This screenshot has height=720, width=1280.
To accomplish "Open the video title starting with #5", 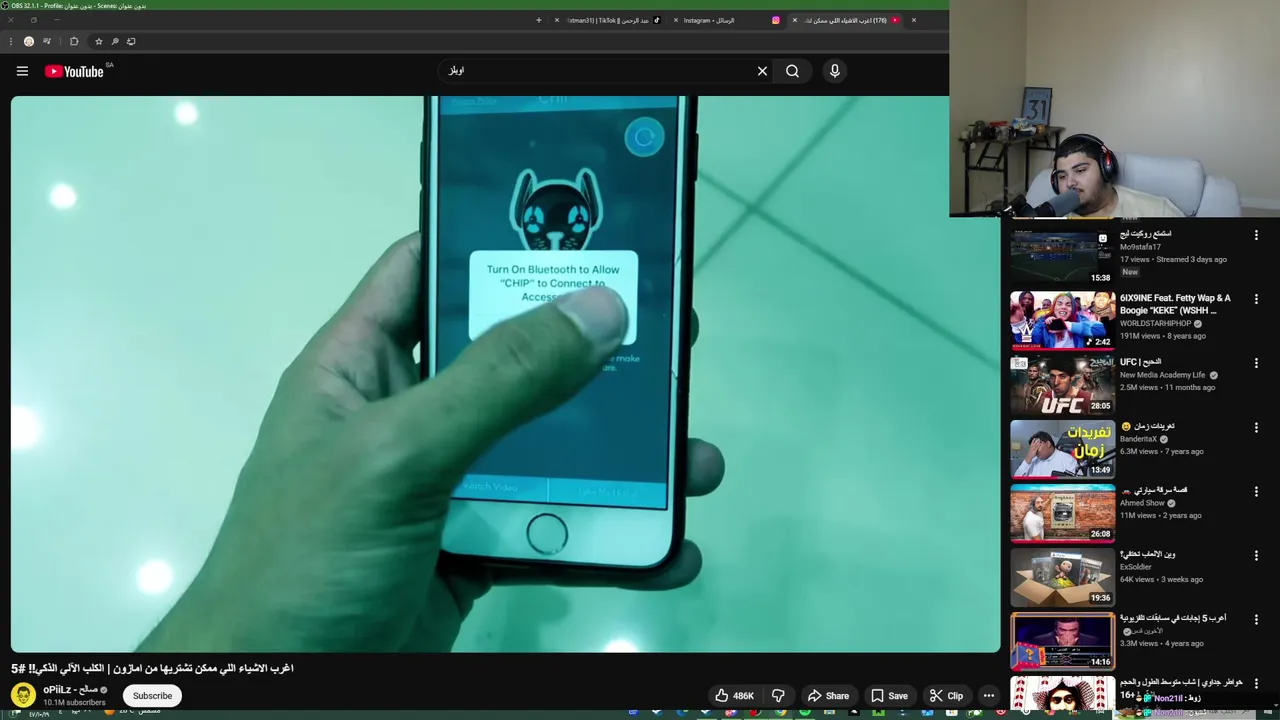I will (152, 668).
